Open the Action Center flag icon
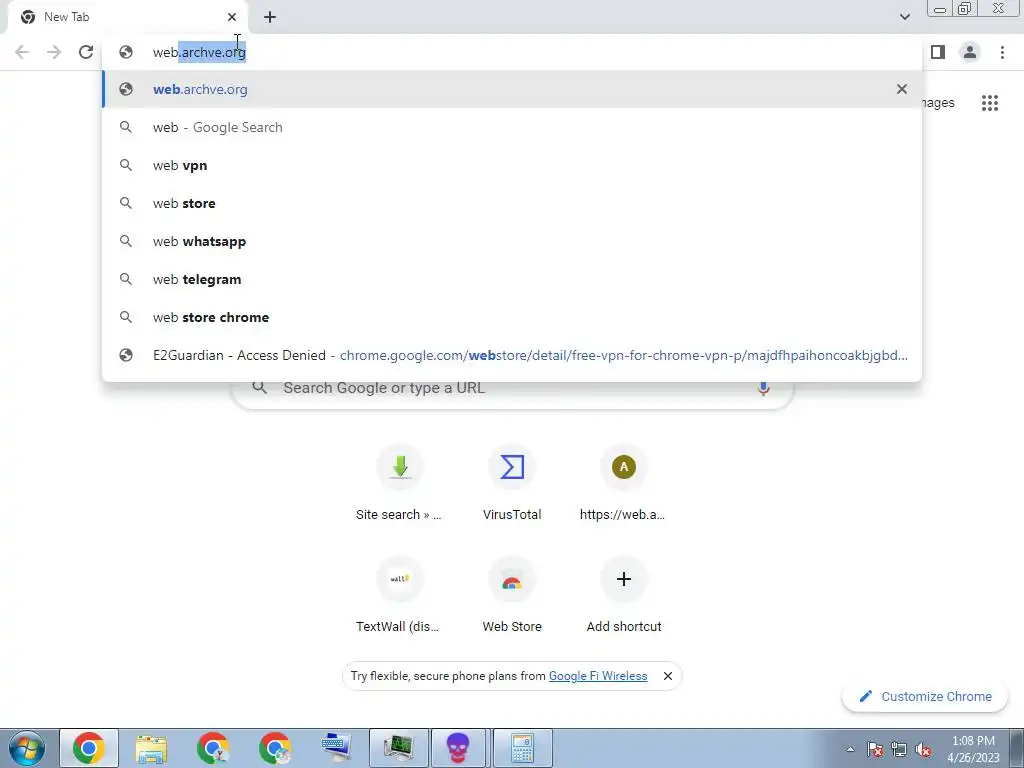The width and height of the screenshot is (1024, 768). [874, 750]
